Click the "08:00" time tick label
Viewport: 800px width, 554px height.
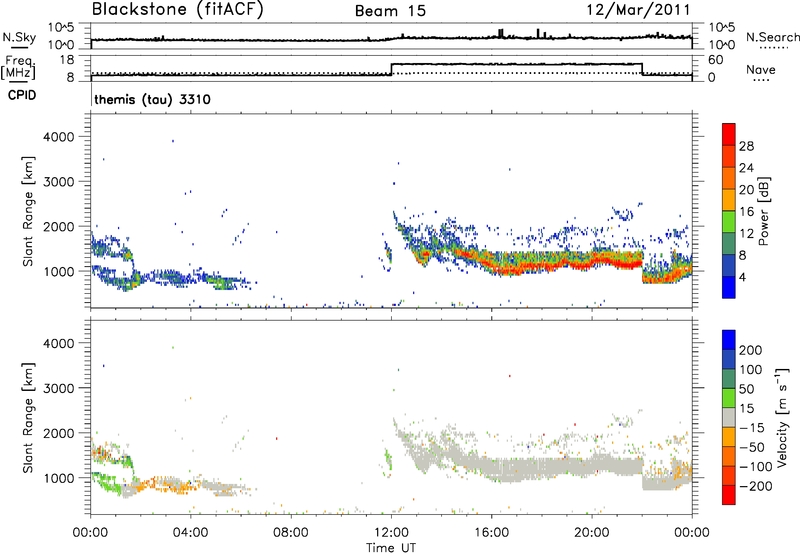(x=291, y=533)
